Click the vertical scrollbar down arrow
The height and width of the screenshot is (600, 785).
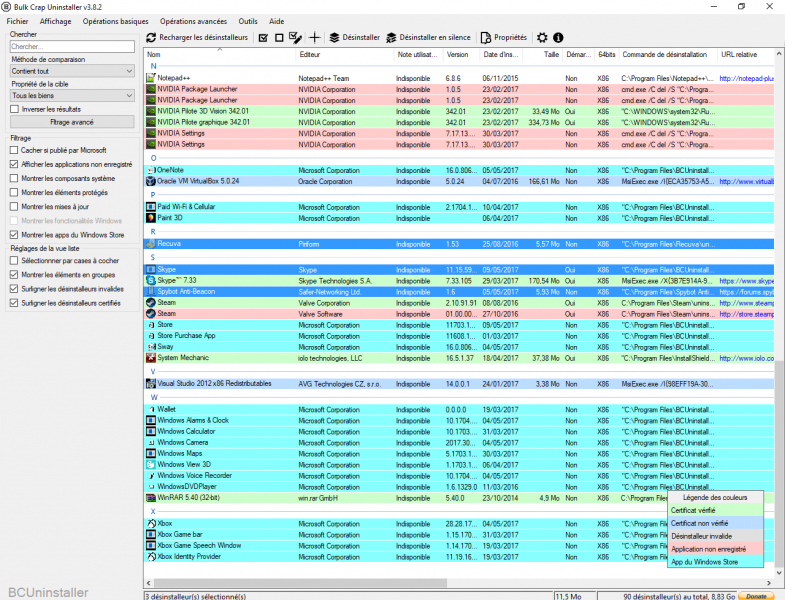pyautogui.click(x=779, y=572)
